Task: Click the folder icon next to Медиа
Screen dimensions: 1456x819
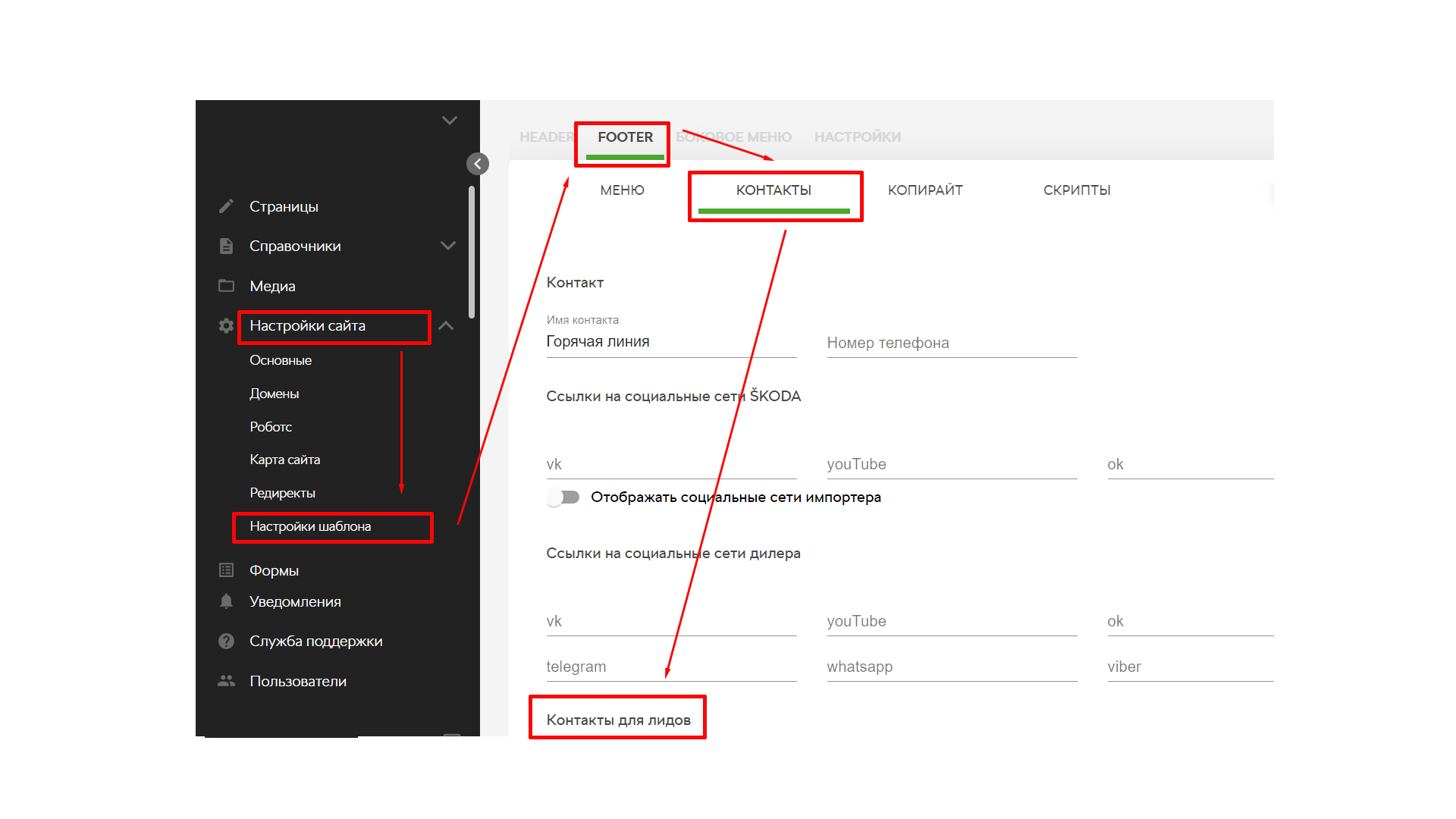Action: pos(226,286)
